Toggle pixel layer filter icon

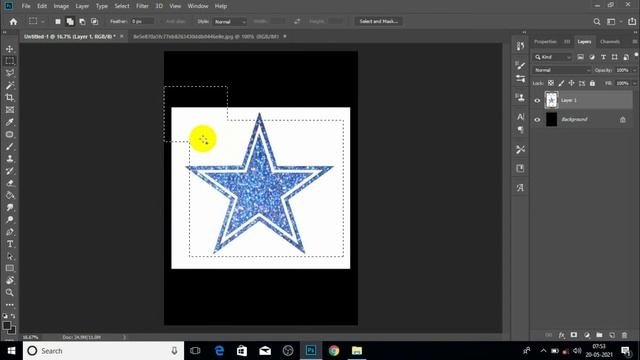click(580, 57)
